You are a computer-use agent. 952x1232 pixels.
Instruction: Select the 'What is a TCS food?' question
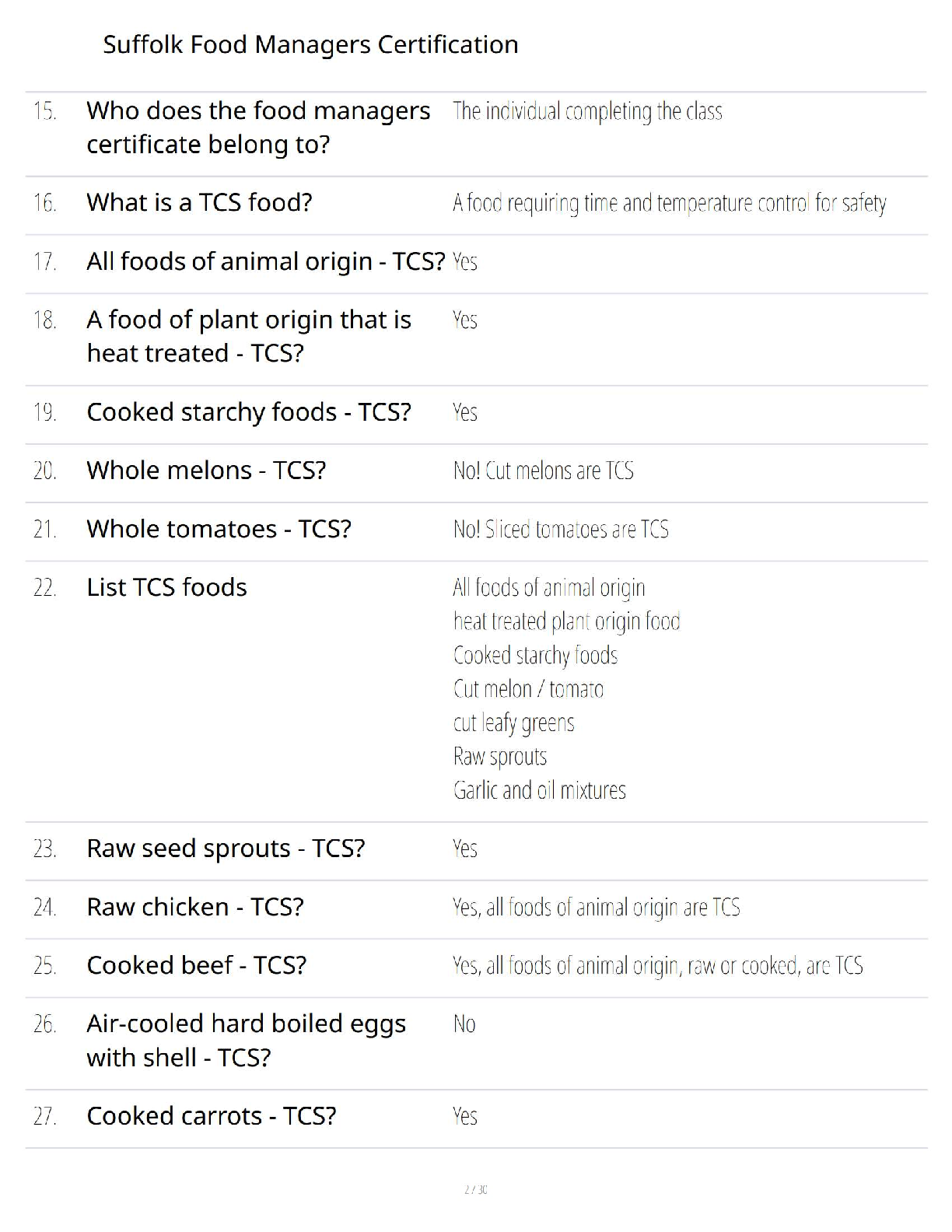click(199, 203)
